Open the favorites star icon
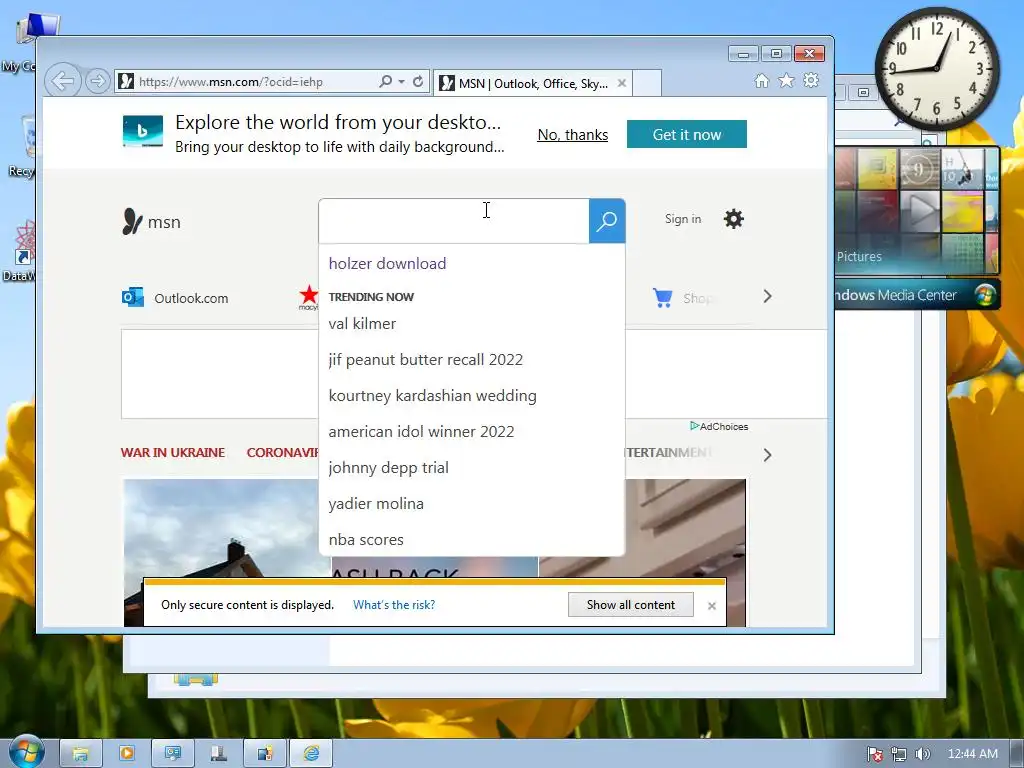The height and width of the screenshot is (768, 1024). click(786, 80)
